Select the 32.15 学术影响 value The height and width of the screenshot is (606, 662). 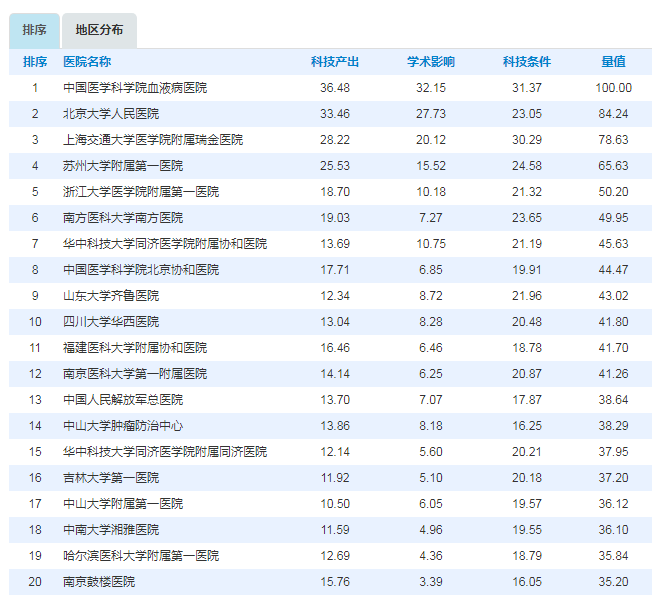(x=431, y=88)
